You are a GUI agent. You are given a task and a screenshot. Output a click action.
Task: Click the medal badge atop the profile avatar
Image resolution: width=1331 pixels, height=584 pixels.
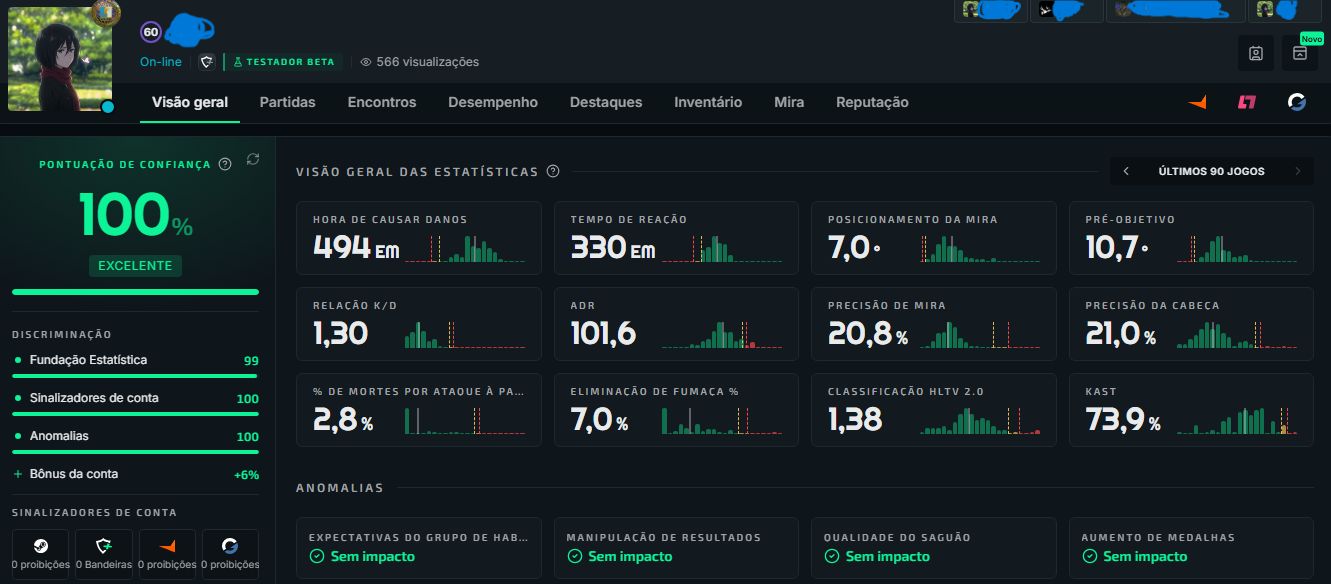(105, 12)
